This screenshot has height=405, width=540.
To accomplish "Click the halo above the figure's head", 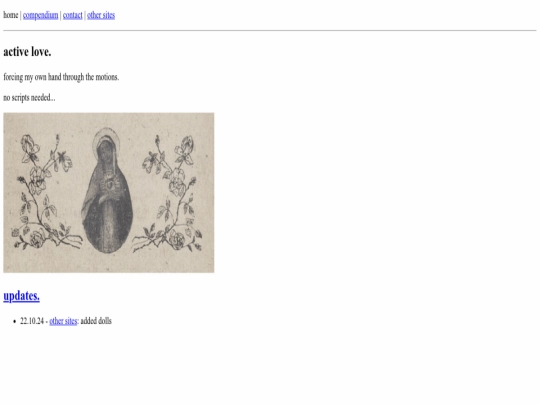I will pos(106,134).
